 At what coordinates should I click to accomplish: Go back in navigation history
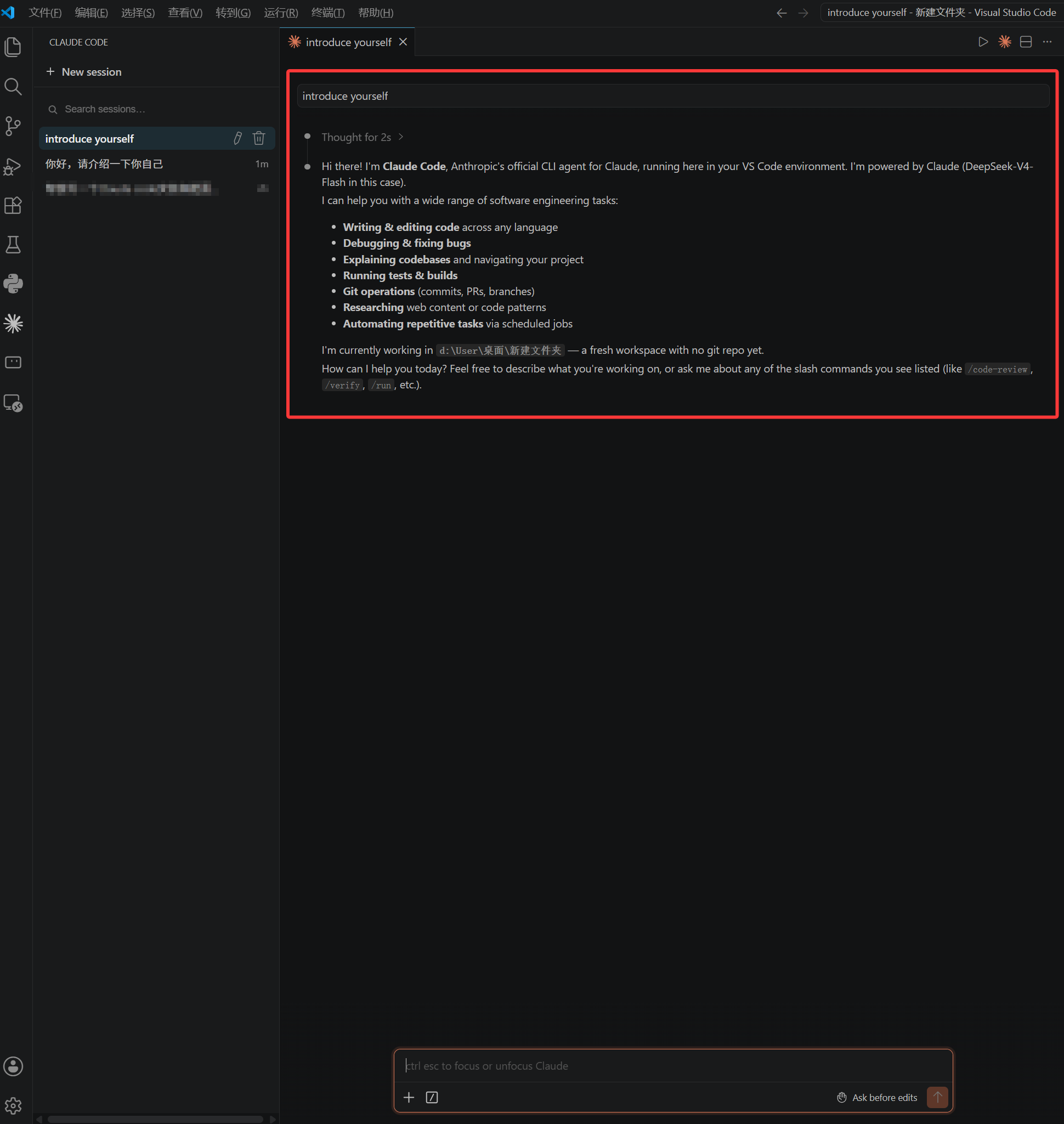[782, 13]
